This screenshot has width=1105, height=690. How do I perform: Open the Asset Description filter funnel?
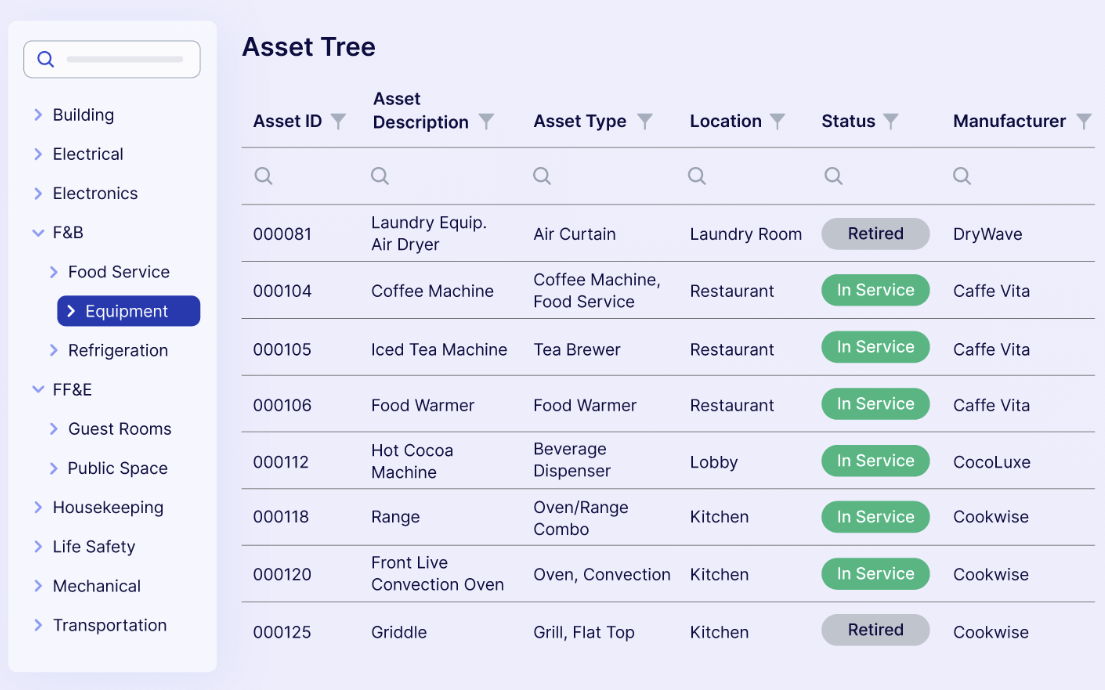coord(486,121)
